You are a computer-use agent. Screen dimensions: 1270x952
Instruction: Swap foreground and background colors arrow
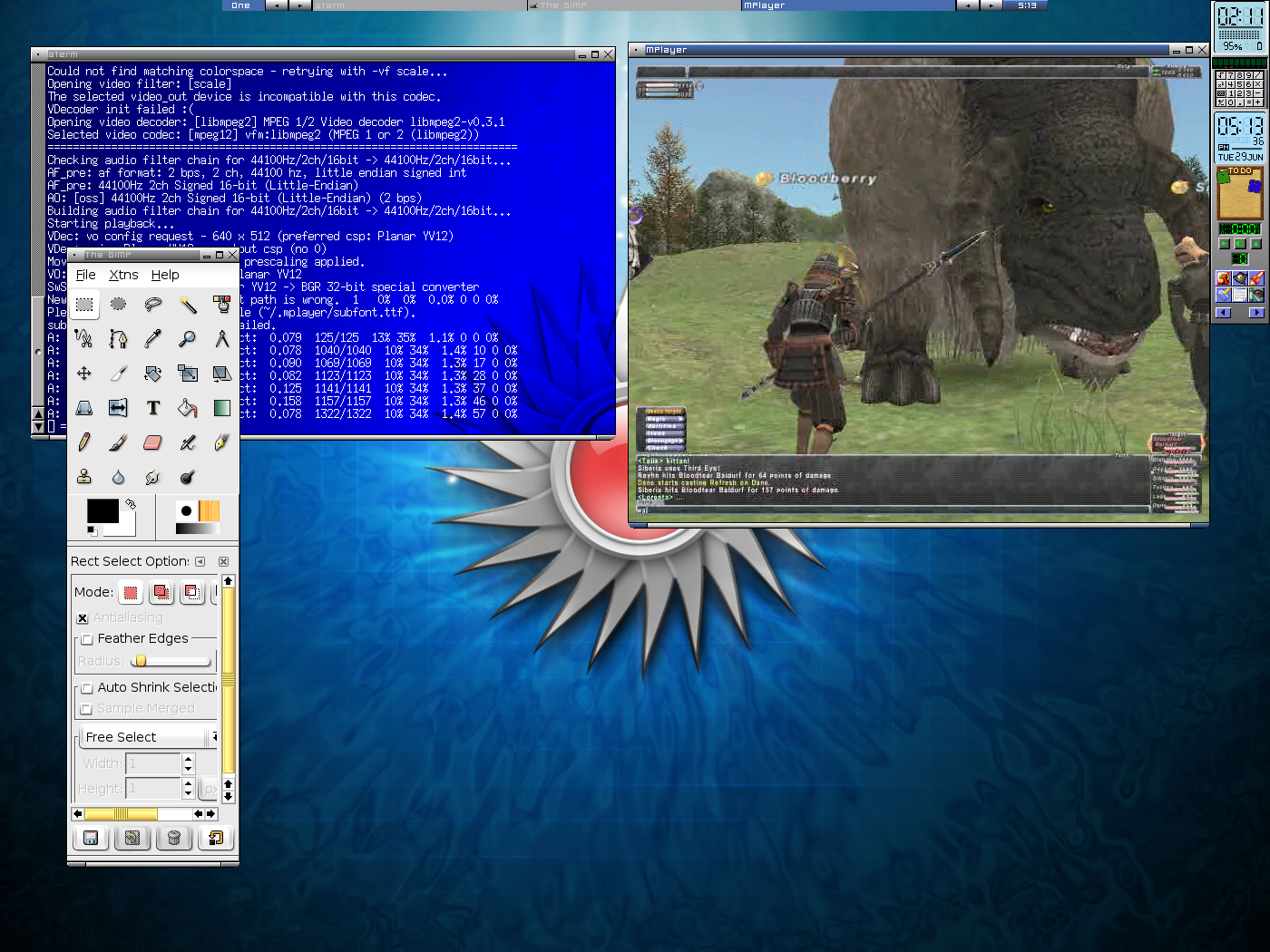pyautogui.click(x=130, y=504)
